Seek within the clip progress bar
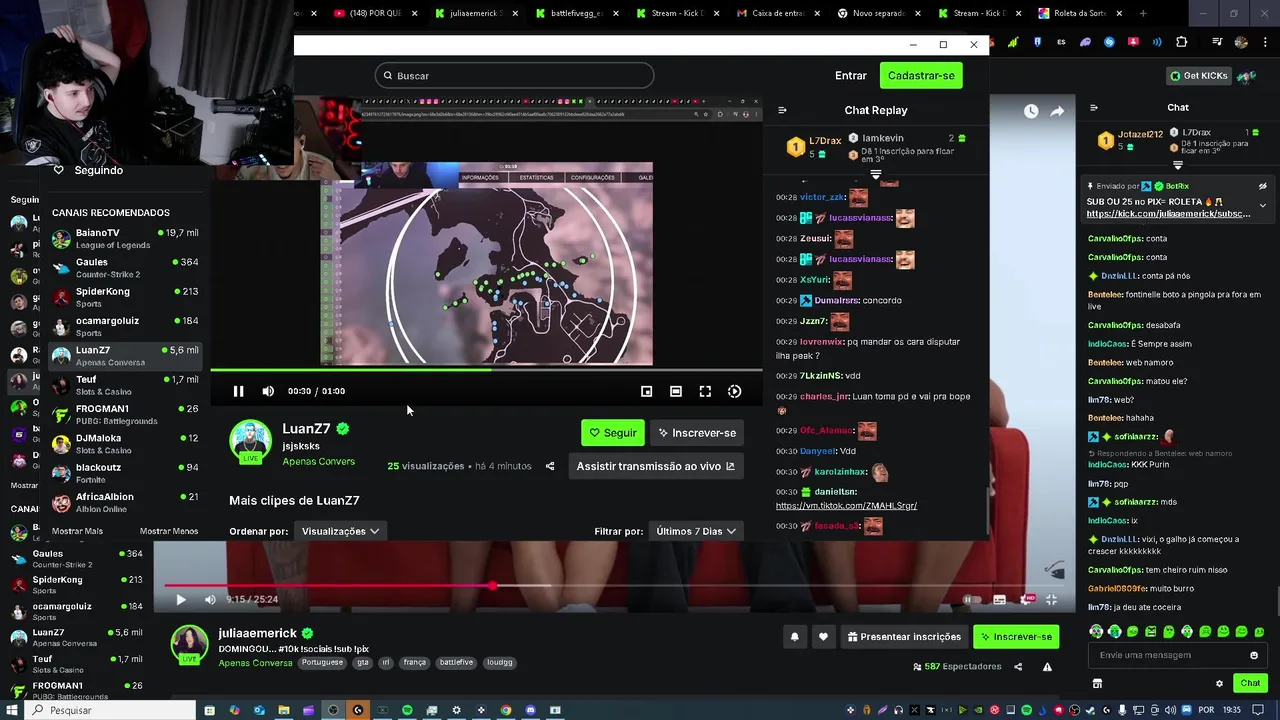The width and height of the screenshot is (1280, 720). 486,370
